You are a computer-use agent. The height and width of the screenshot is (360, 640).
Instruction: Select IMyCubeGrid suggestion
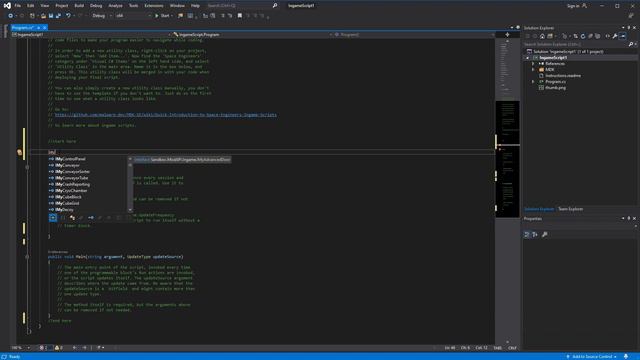click(67, 203)
